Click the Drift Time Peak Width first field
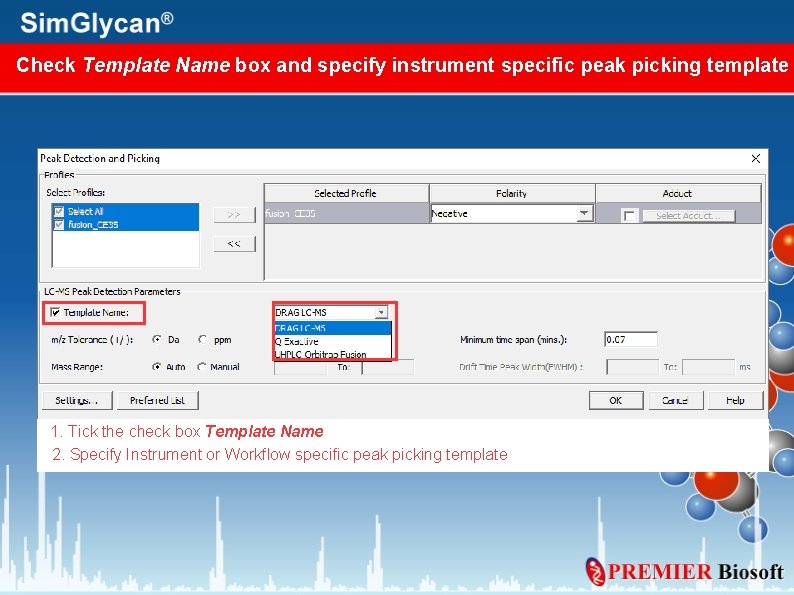The image size is (794, 595). point(632,367)
